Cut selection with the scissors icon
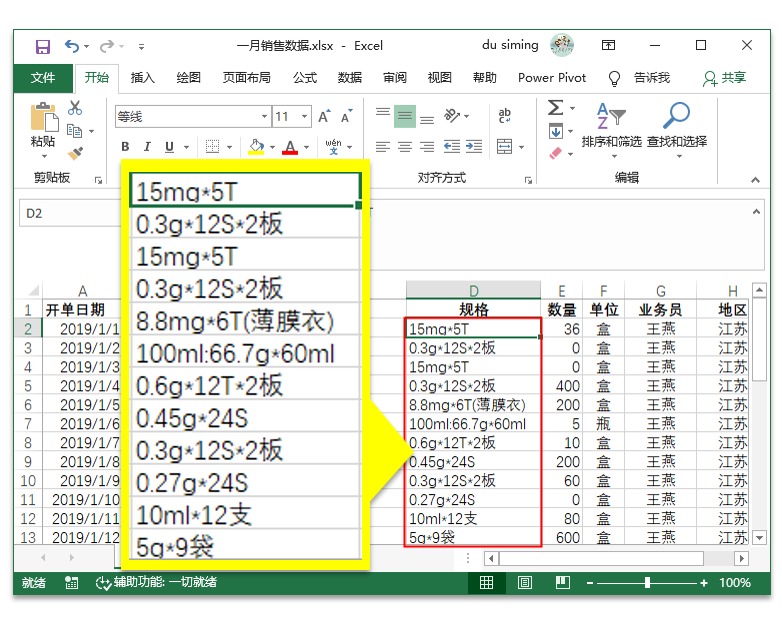The image size is (782, 627). pyautogui.click(x=75, y=108)
